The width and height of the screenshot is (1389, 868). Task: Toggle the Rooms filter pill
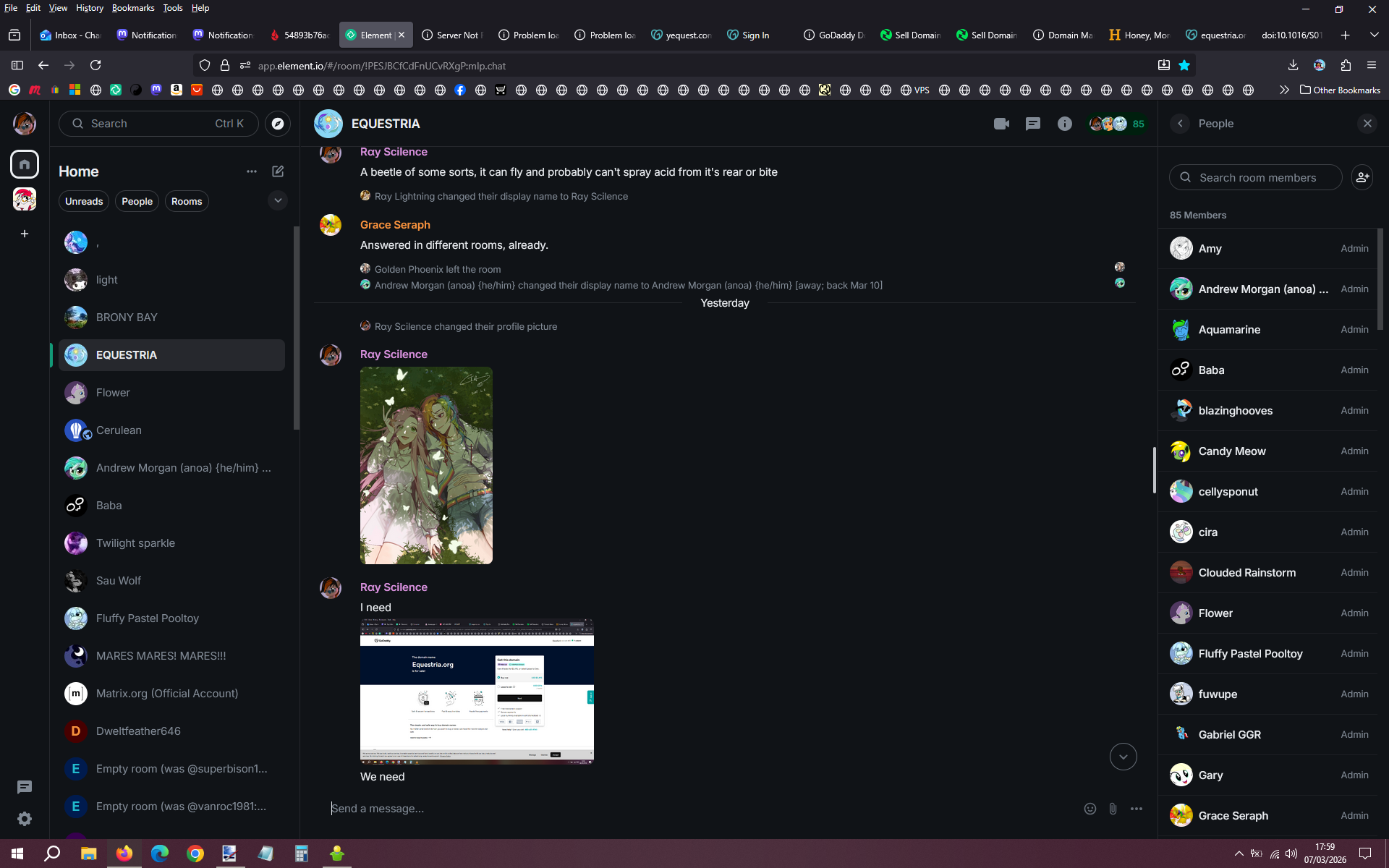tap(187, 201)
